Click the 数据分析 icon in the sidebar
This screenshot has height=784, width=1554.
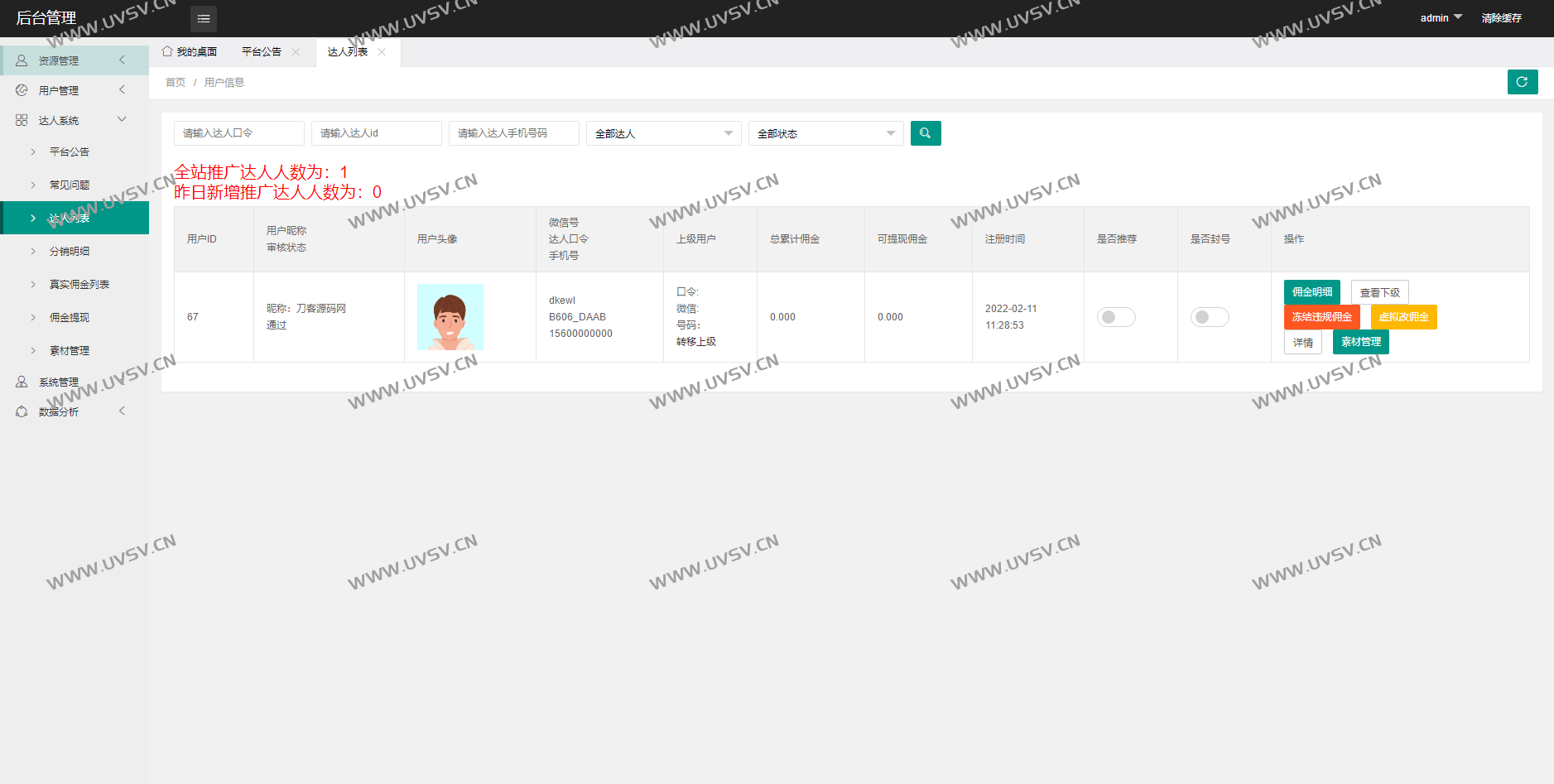pos(22,411)
